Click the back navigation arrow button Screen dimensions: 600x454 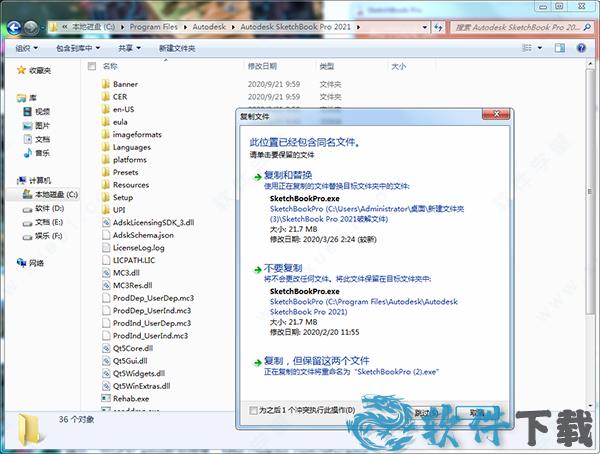[x=14, y=29]
